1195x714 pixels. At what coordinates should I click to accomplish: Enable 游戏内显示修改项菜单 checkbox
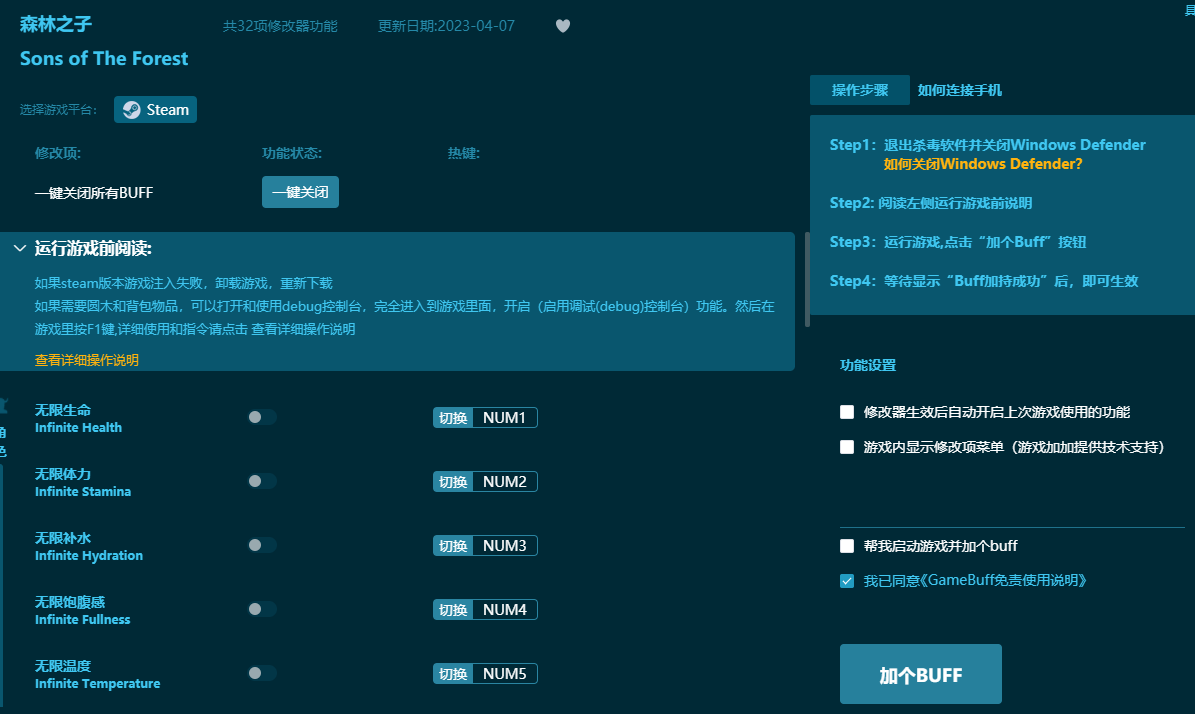(x=847, y=447)
